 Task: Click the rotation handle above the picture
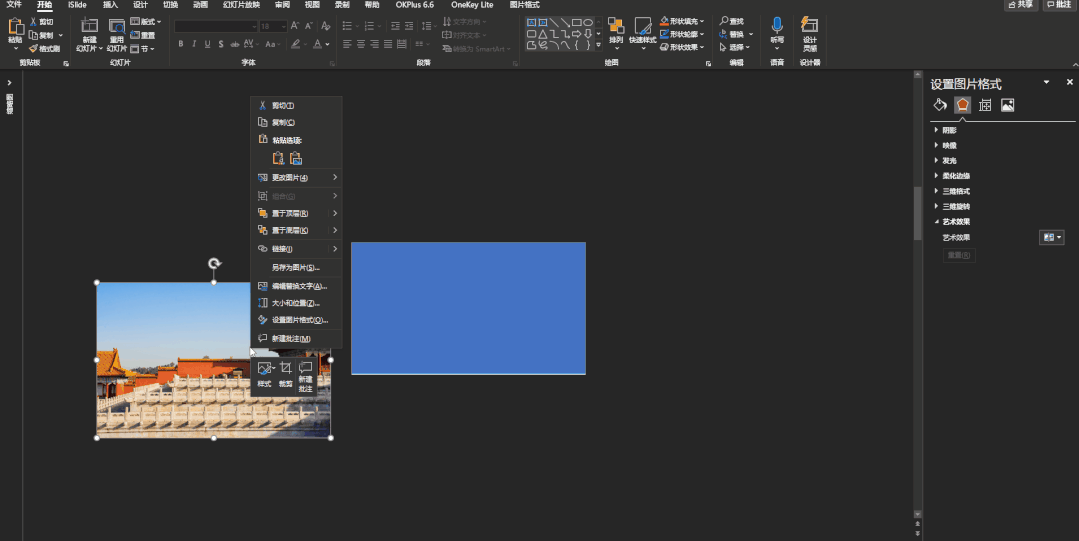coord(214,264)
